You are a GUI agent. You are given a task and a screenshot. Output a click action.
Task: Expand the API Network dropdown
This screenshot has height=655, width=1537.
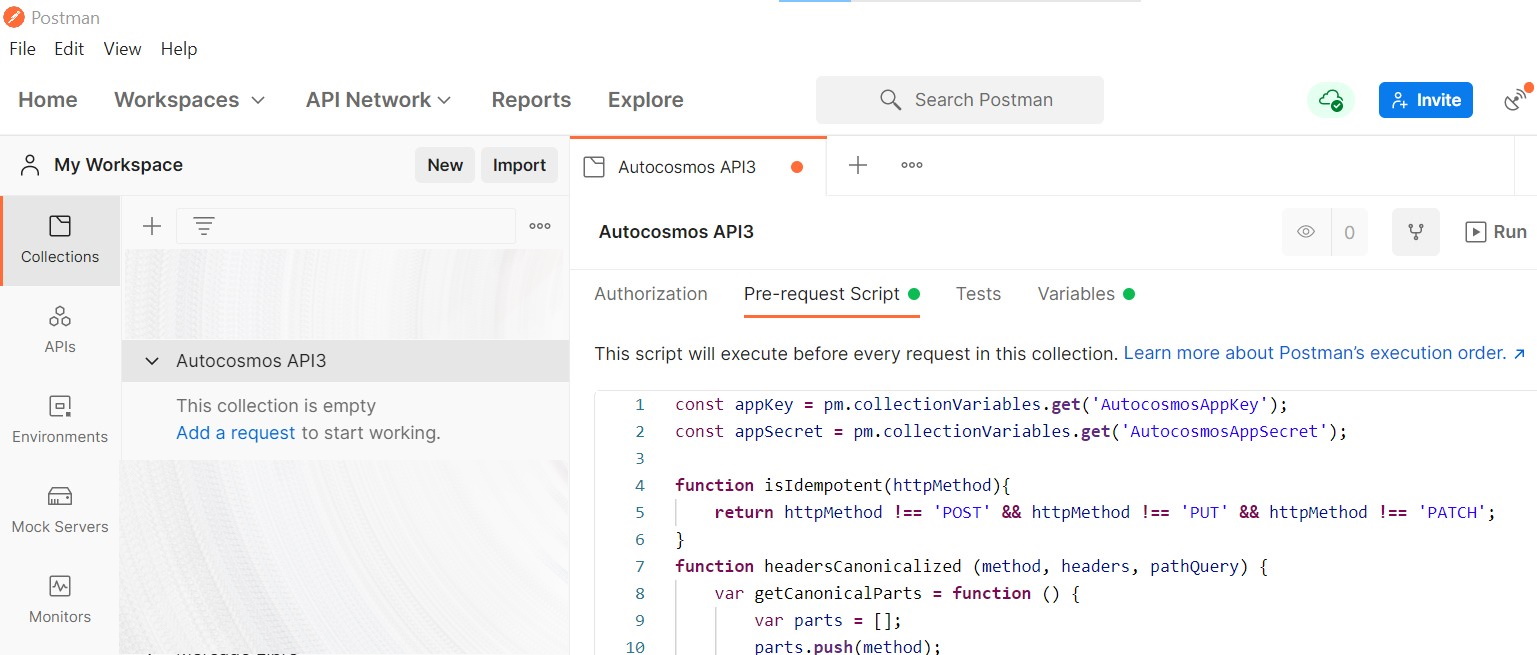(379, 100)
